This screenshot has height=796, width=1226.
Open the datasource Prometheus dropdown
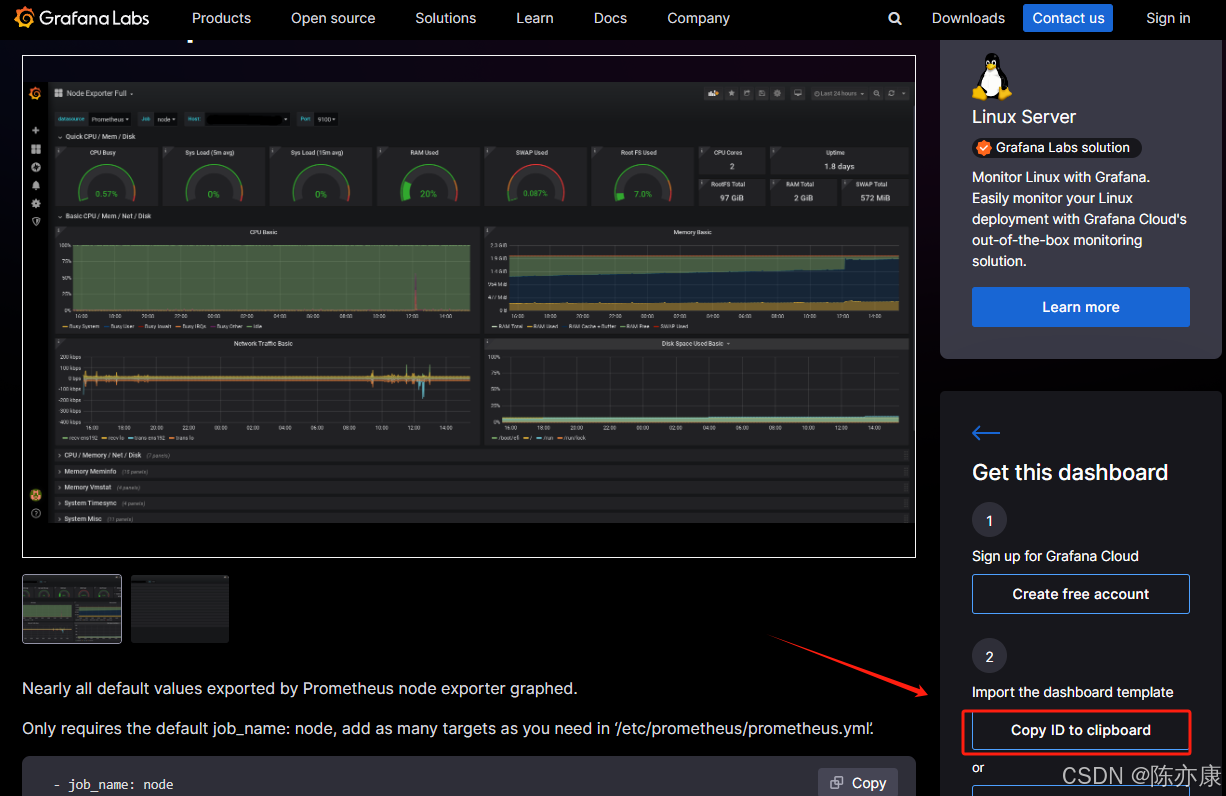click(110, 119)
